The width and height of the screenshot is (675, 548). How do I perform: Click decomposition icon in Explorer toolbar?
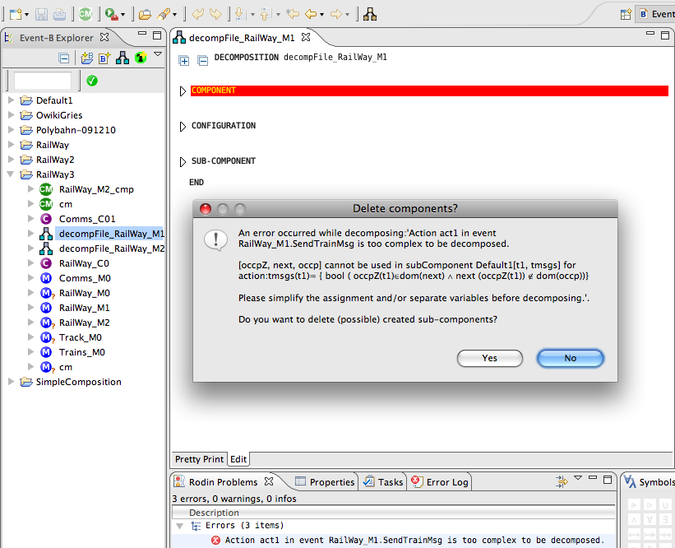122,58
